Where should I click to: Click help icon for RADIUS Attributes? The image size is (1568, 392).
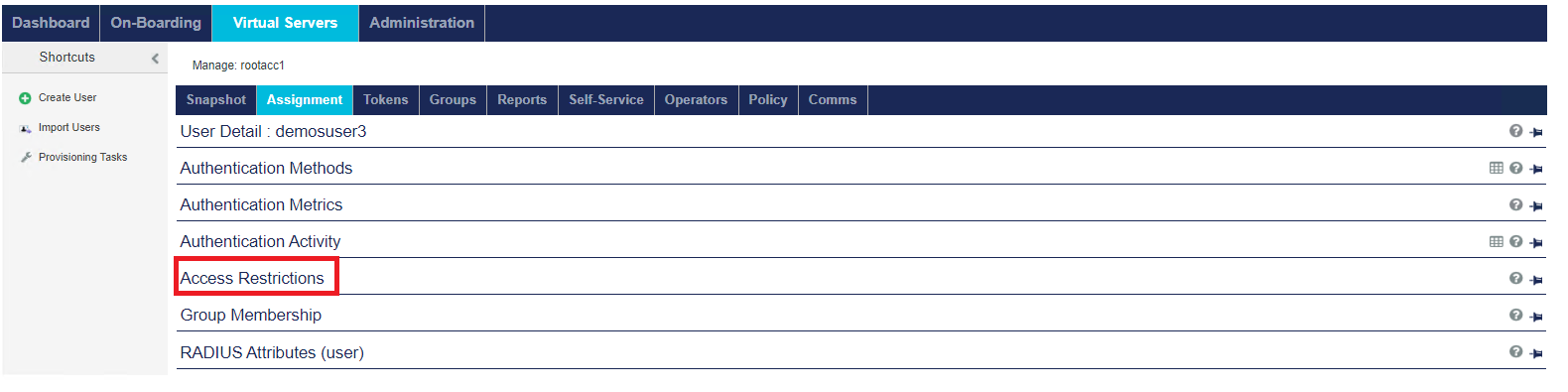point(1515,351)
